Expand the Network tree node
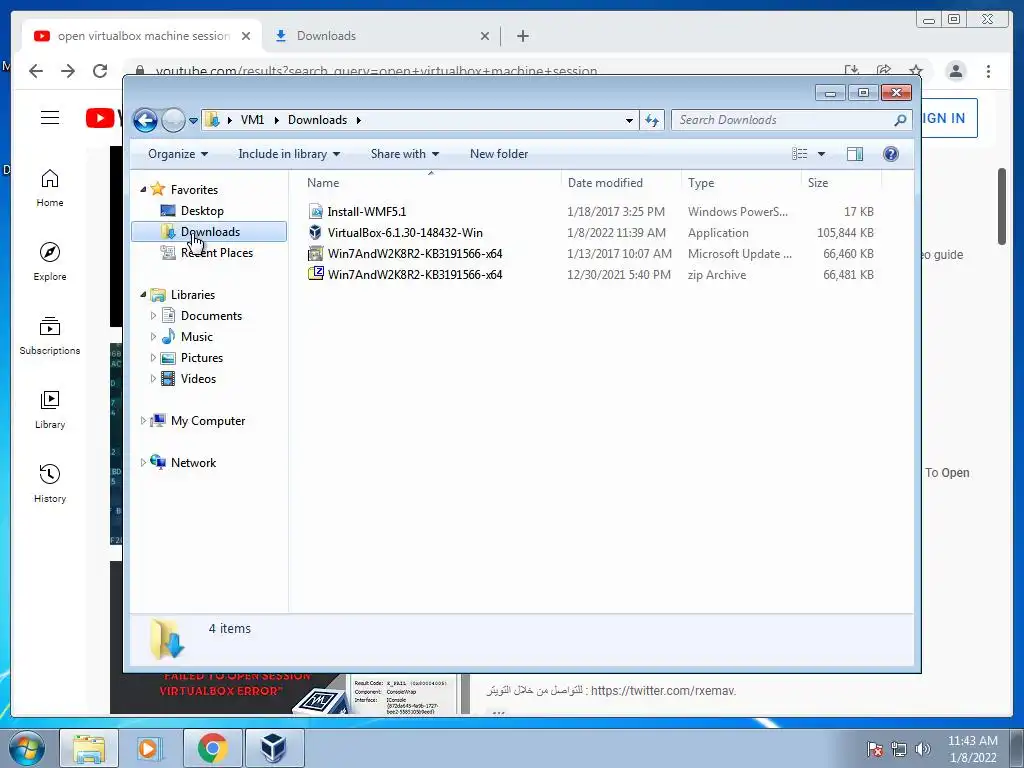1024x768 pixels. coord(143,462)
